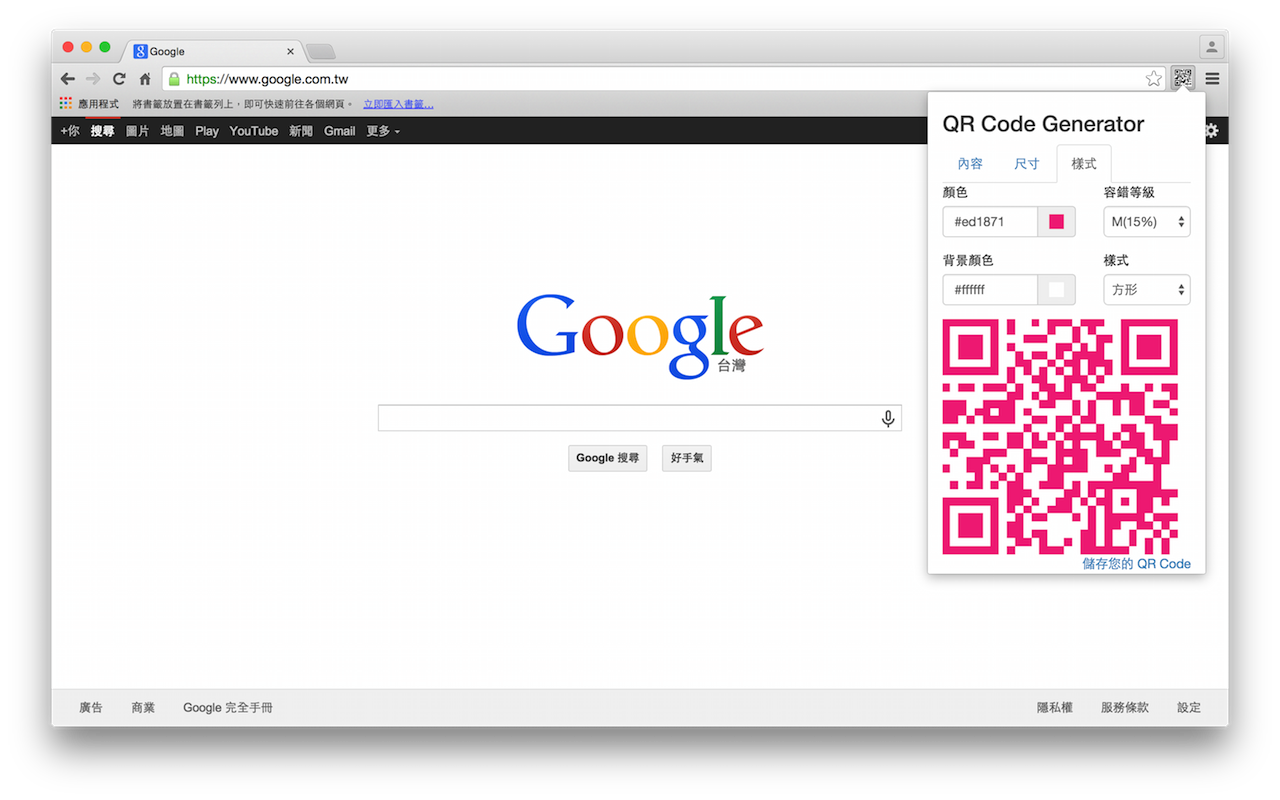The height and width of the screenshot is (800, 1280).
Task: Open the 應用程式 apps grid icon
Action: coord(64,103)
